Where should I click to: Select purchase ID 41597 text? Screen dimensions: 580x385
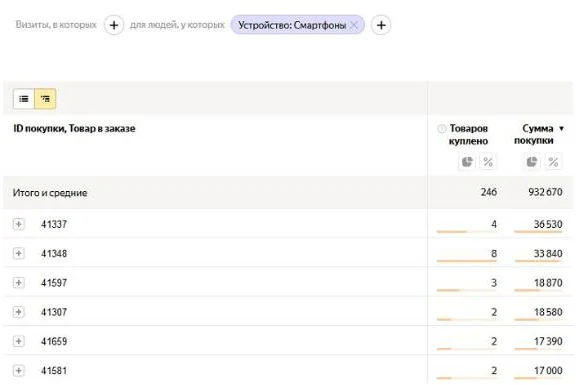click(54, 283)
